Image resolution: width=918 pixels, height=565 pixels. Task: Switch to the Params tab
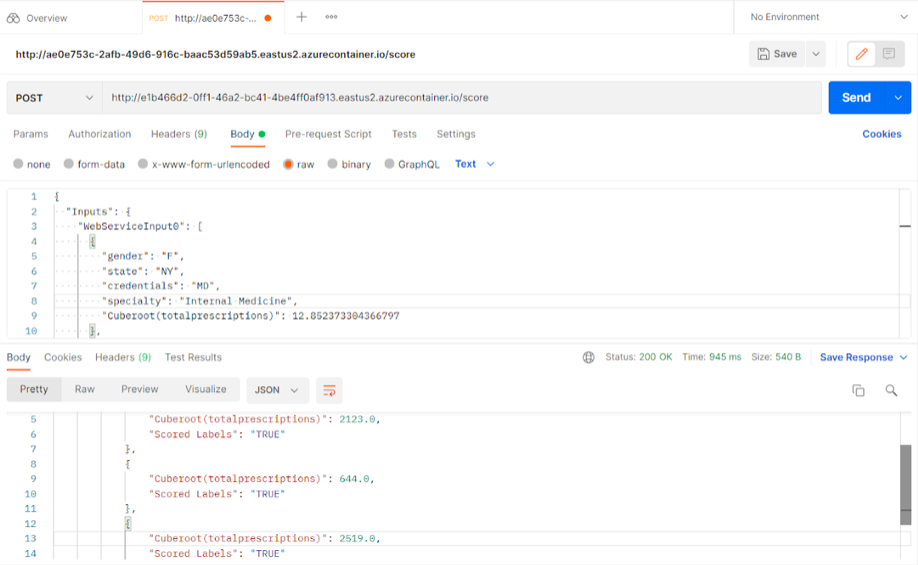30,134
